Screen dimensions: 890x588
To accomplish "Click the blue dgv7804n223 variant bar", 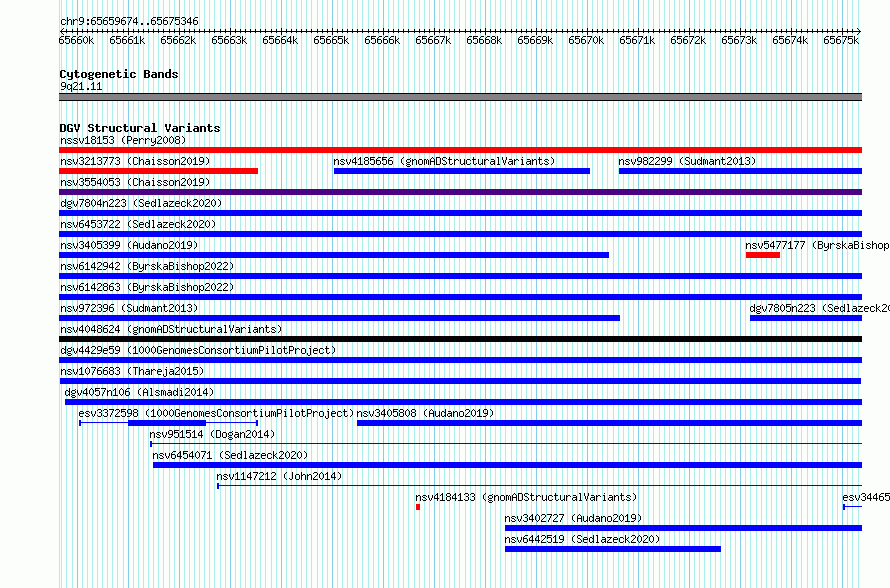I will 460,213.
